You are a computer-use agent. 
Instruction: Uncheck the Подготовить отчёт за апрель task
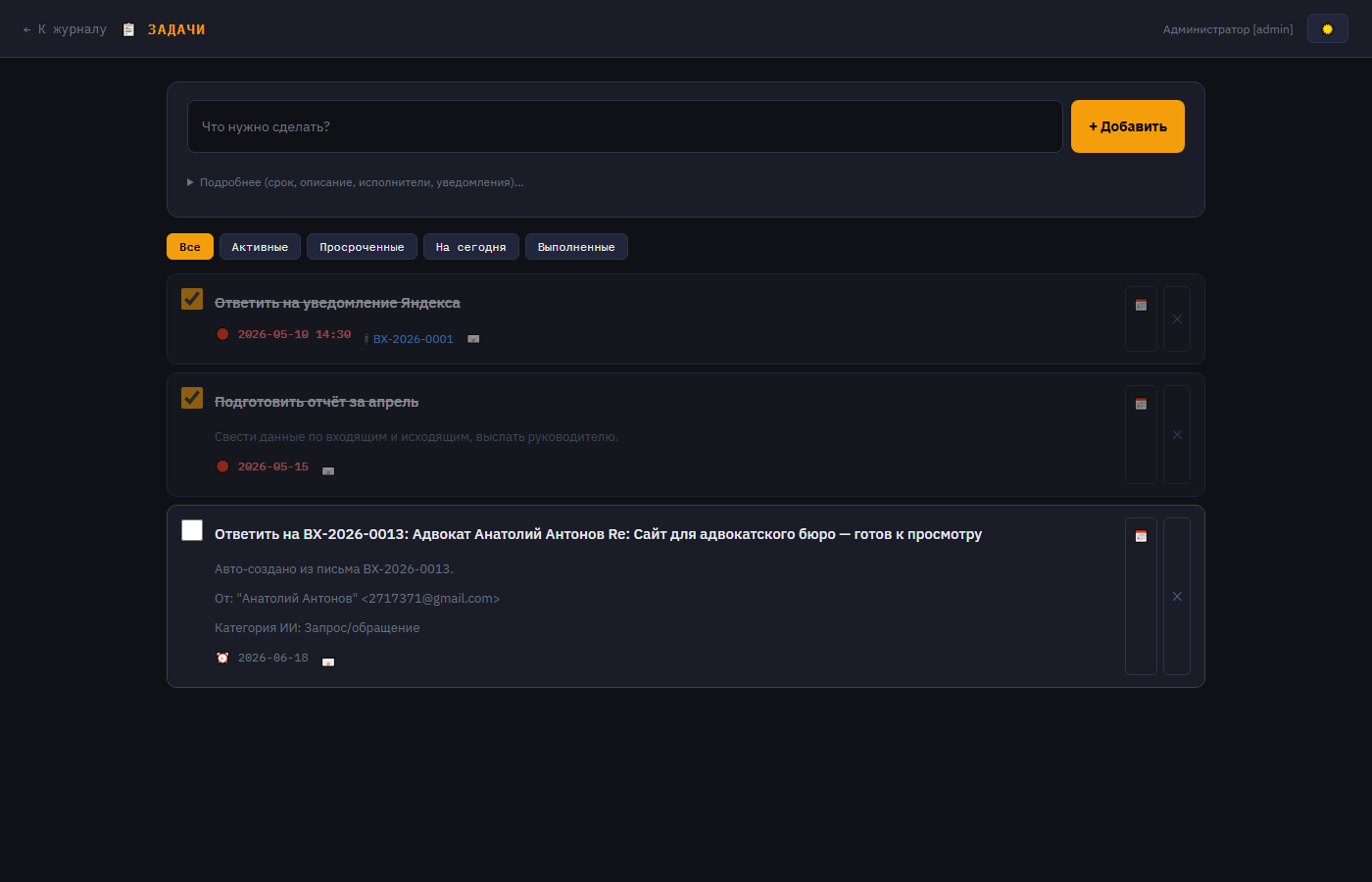click(192, 398)
